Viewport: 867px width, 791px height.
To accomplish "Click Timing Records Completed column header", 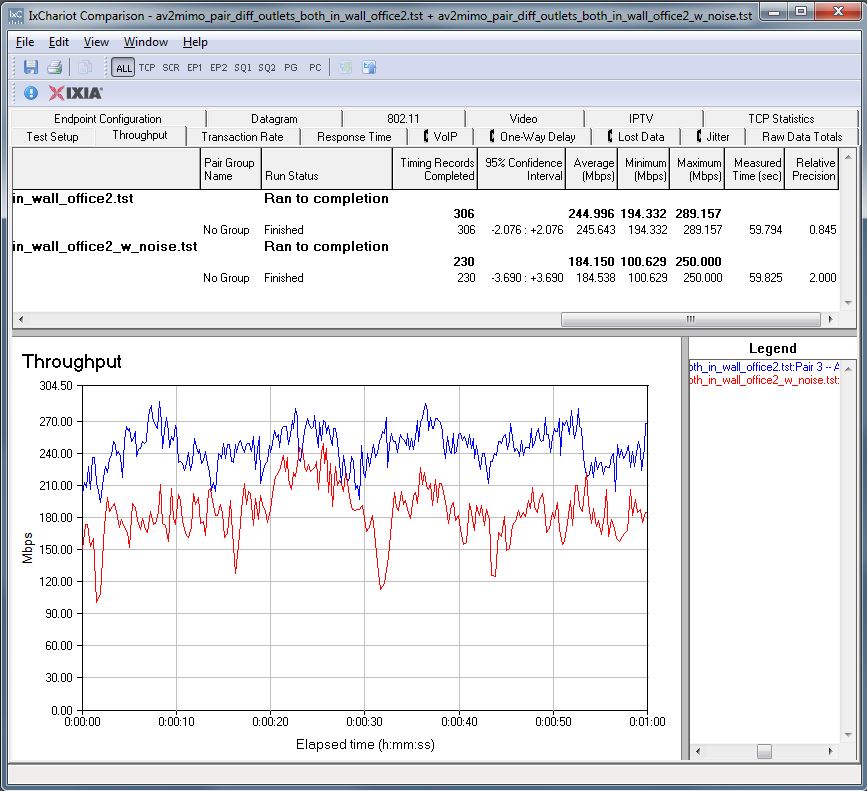I will pyautogui.click(x=435, y=169).
